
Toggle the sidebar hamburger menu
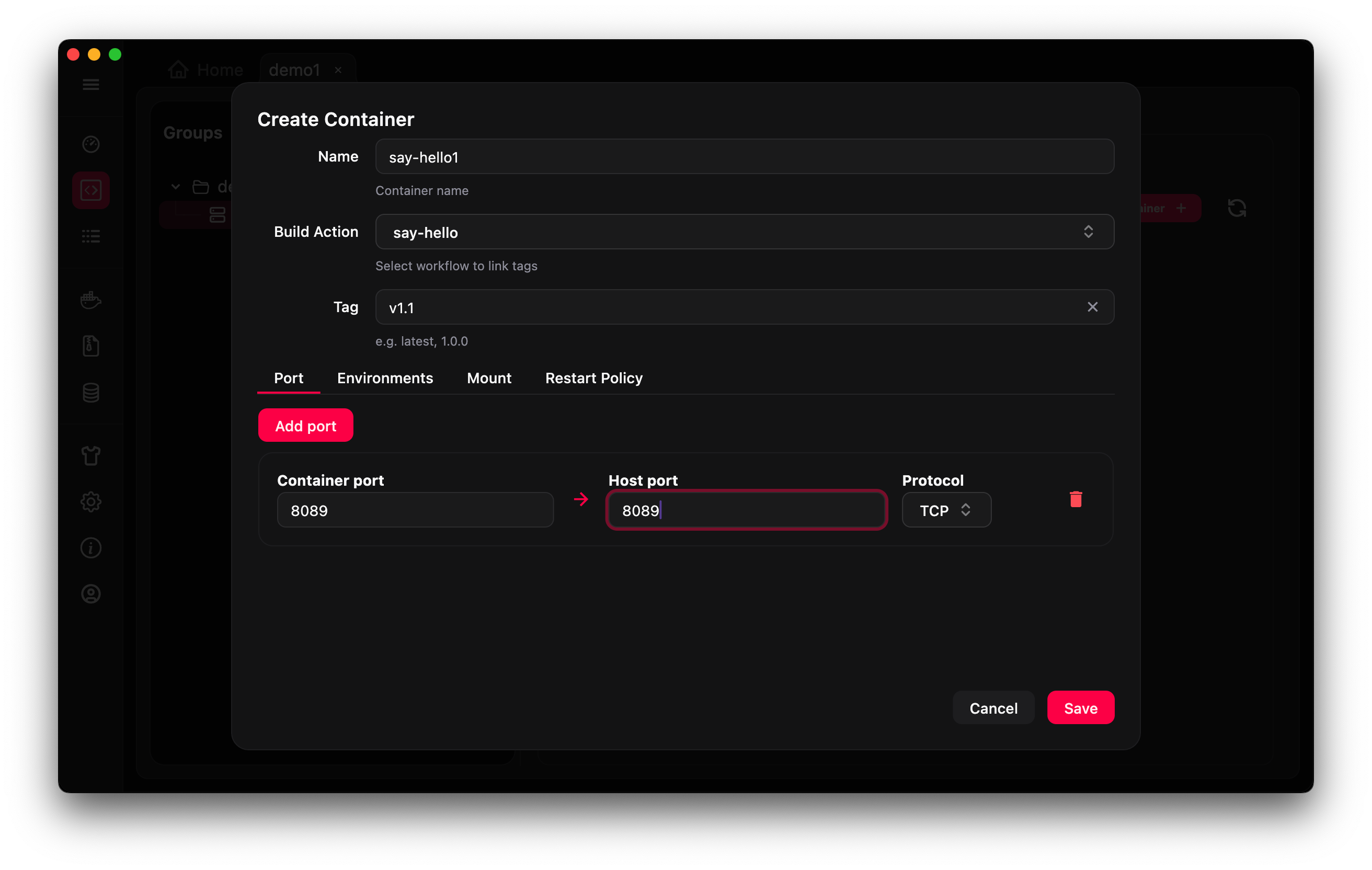click(90, 84)
